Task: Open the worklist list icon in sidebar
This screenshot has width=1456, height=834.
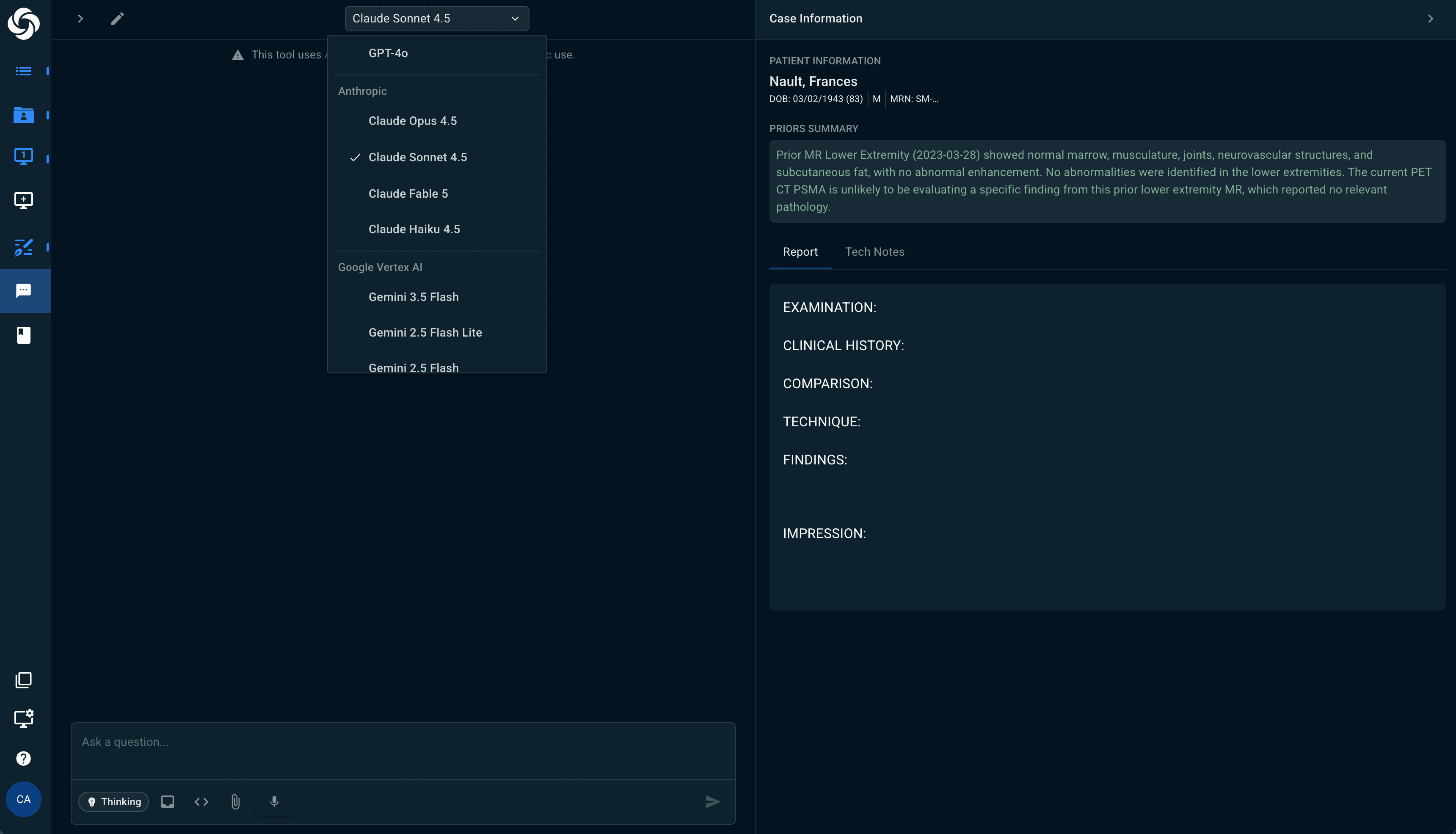Action: click(23, 71)
